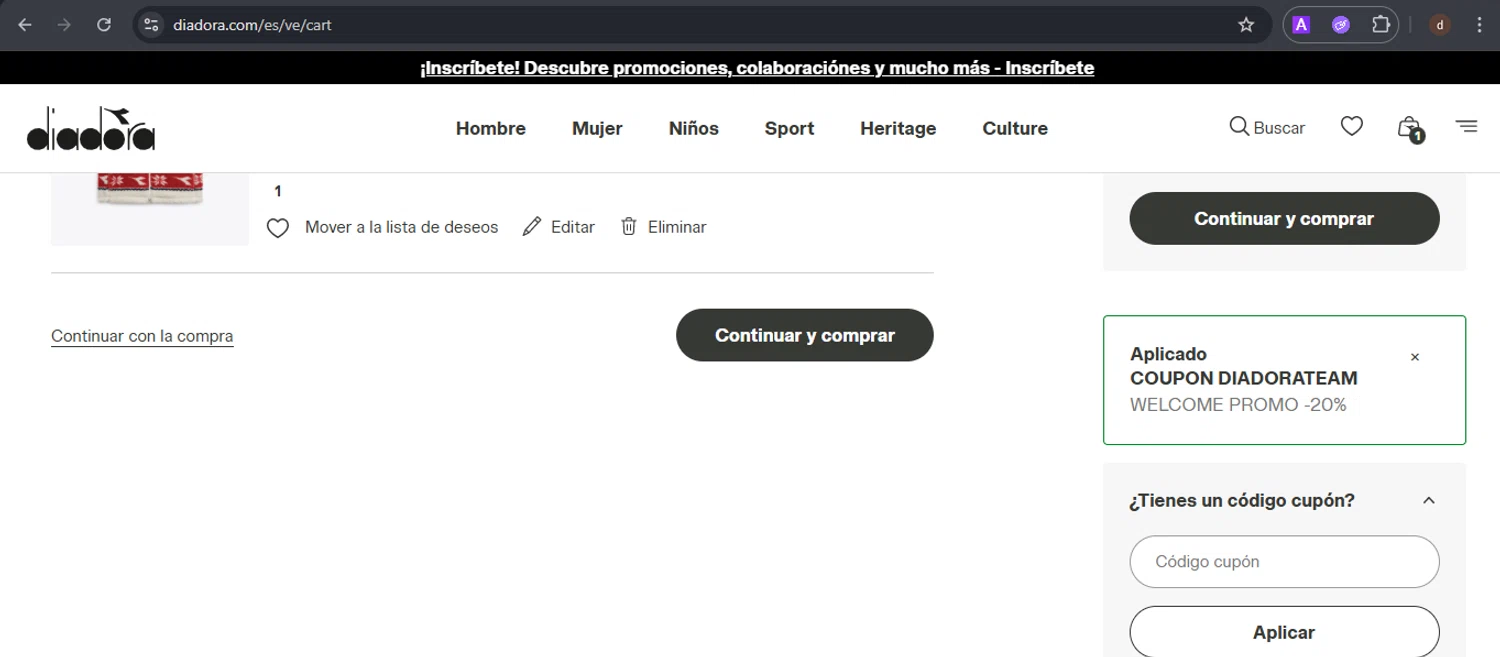Collapse the '¿Tienes un código cupón?' section
This screenshot has height=657, width=1500.
tap(1429, 500)
